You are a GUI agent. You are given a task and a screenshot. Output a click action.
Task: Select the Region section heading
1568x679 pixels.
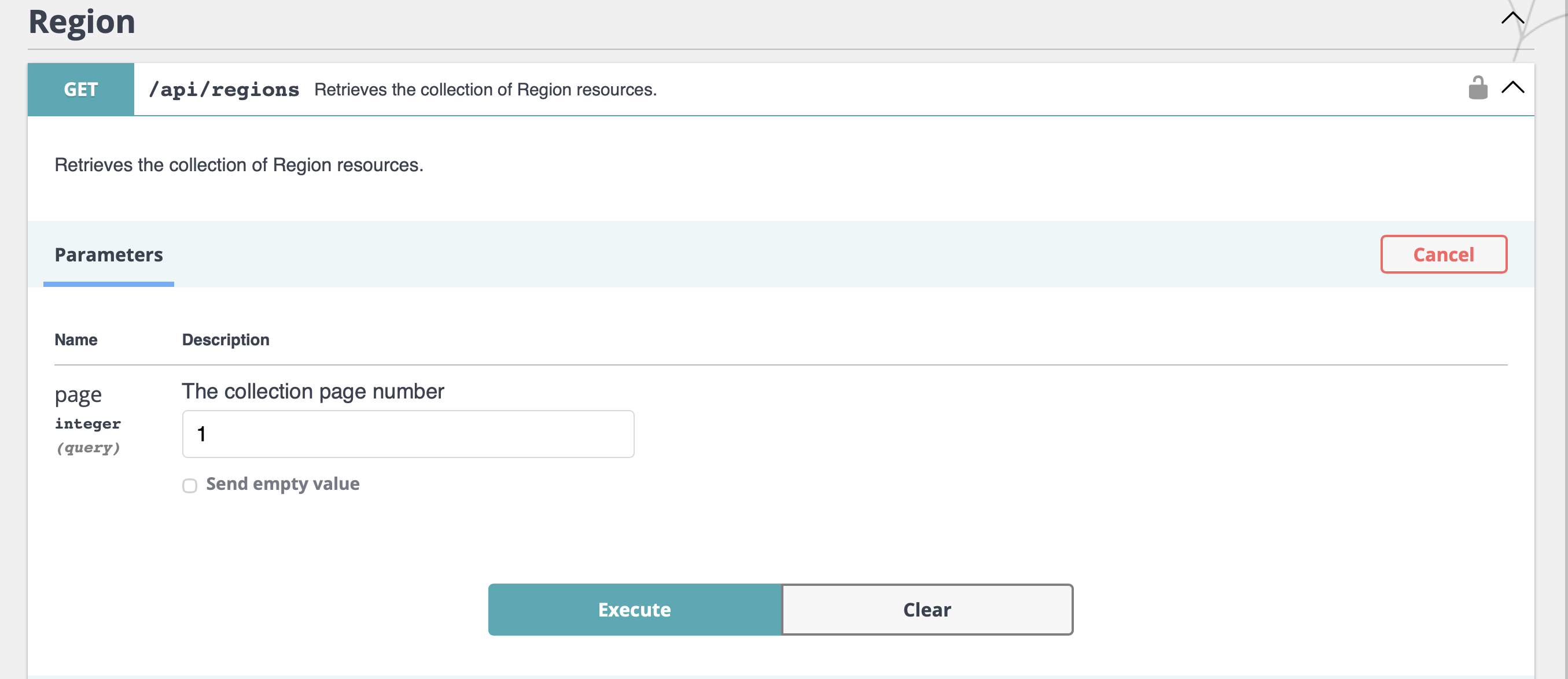pyautogui.click(x=81, y=21)
